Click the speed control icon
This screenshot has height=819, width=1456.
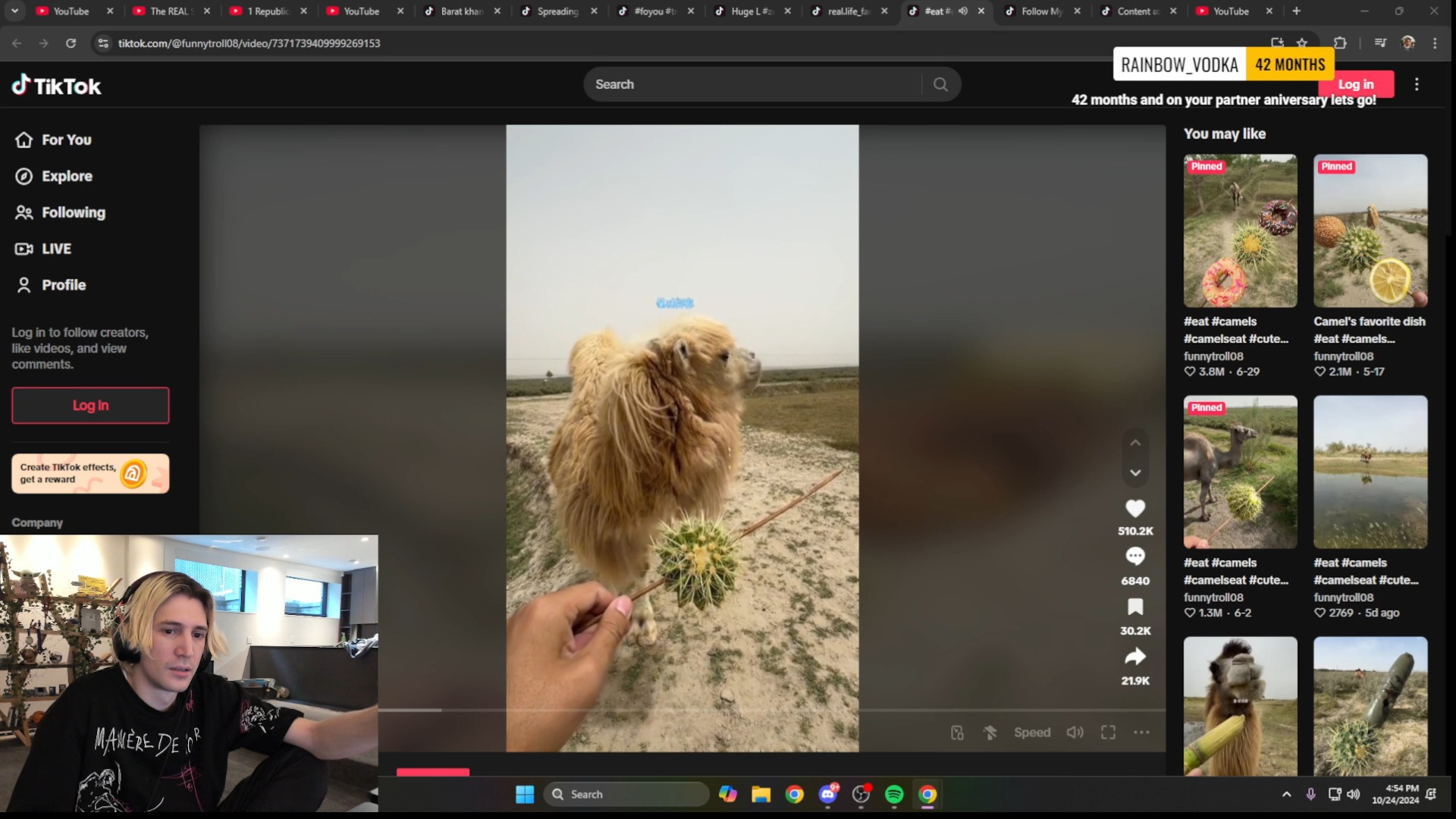click(1032, 731)
